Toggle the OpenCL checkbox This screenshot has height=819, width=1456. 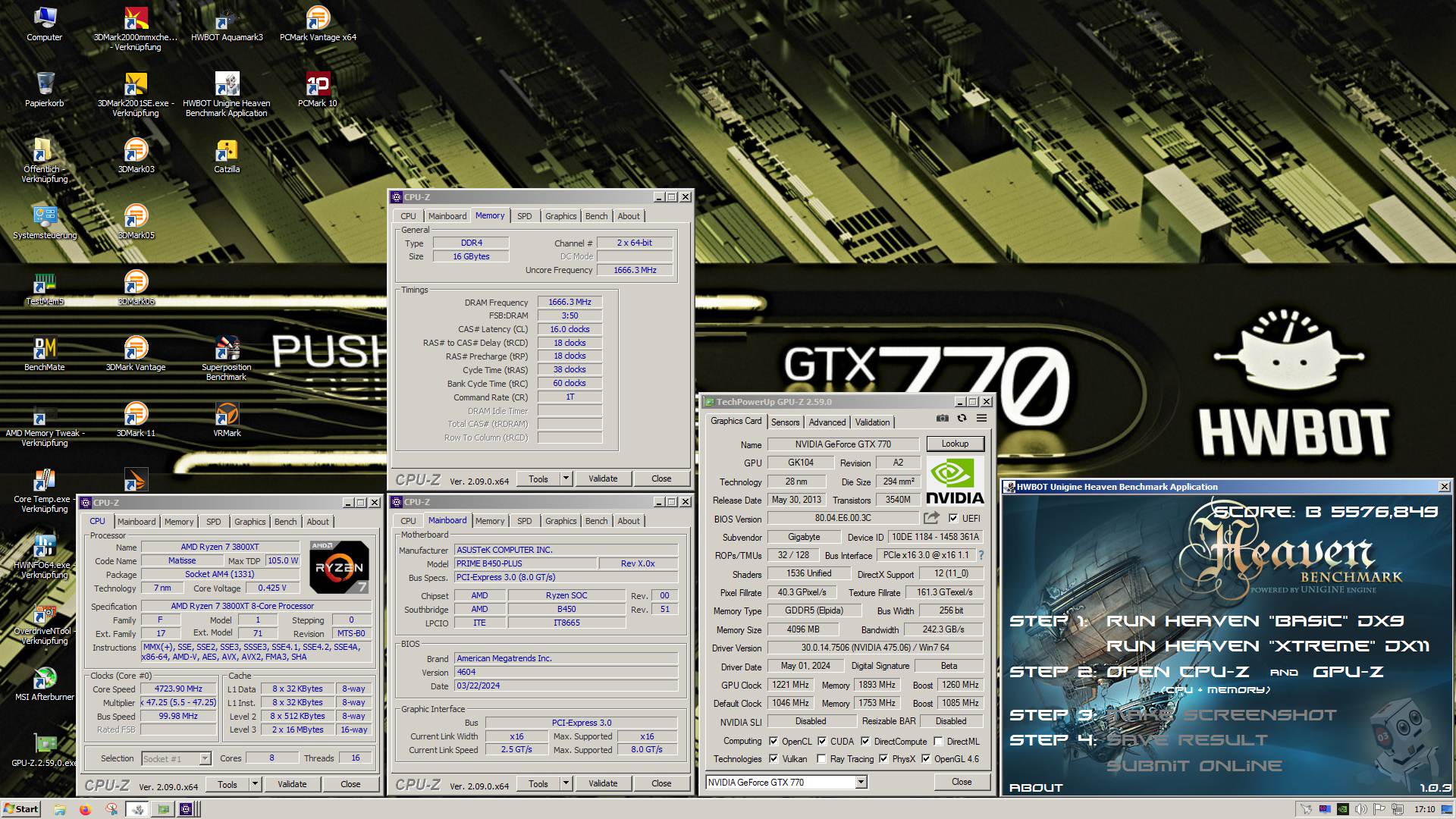point(773,742)
